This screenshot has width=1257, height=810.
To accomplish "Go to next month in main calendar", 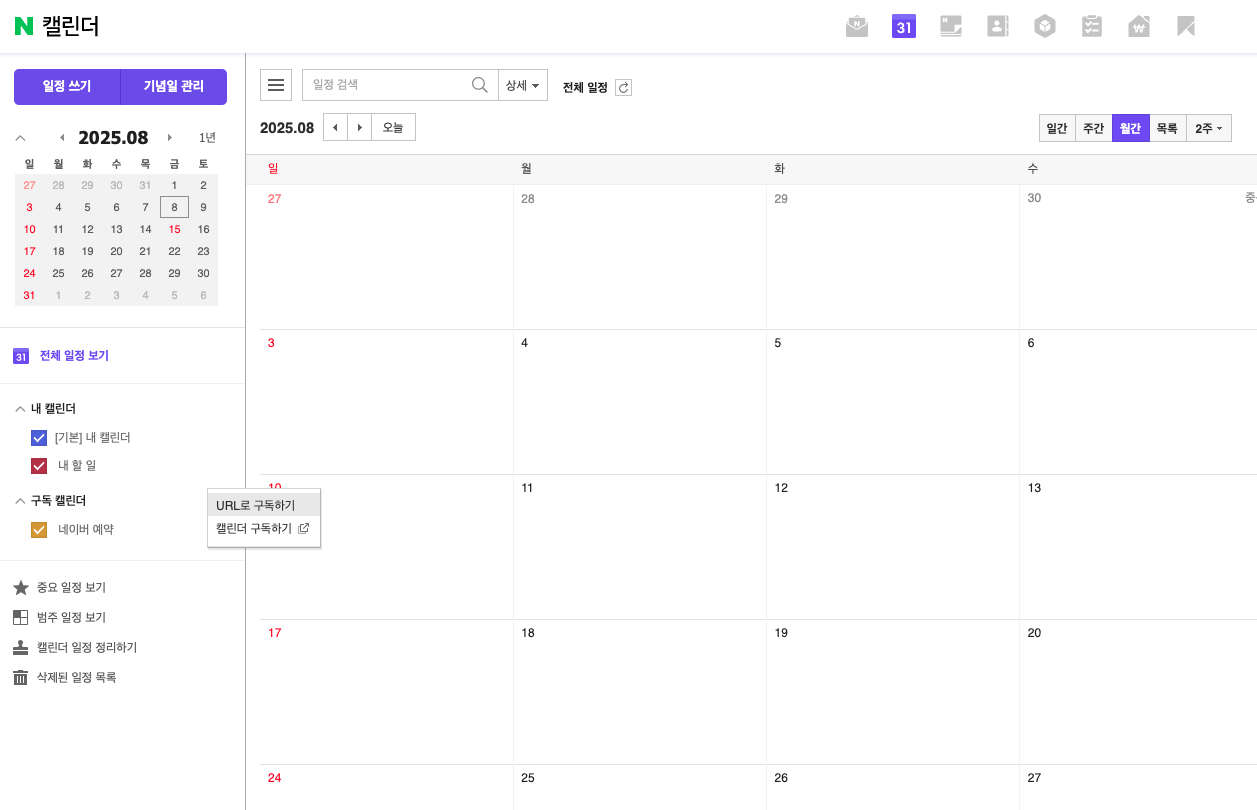I will coord(360,127).
